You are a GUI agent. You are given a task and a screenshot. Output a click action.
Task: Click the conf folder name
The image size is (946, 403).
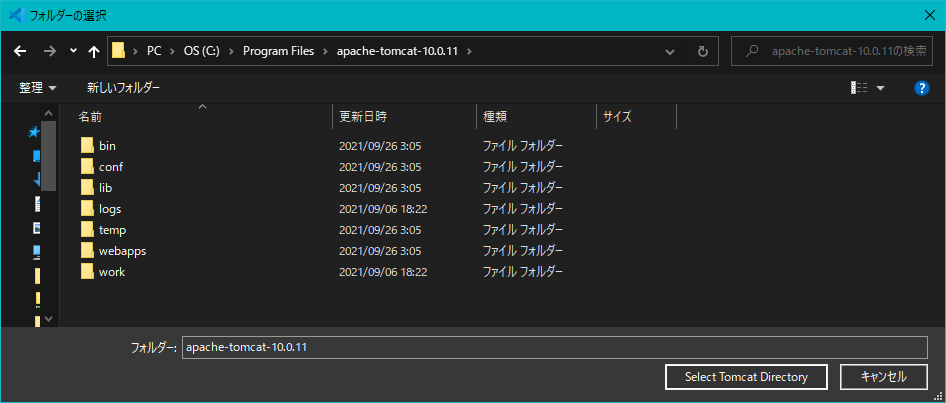(x=110, y=167)
